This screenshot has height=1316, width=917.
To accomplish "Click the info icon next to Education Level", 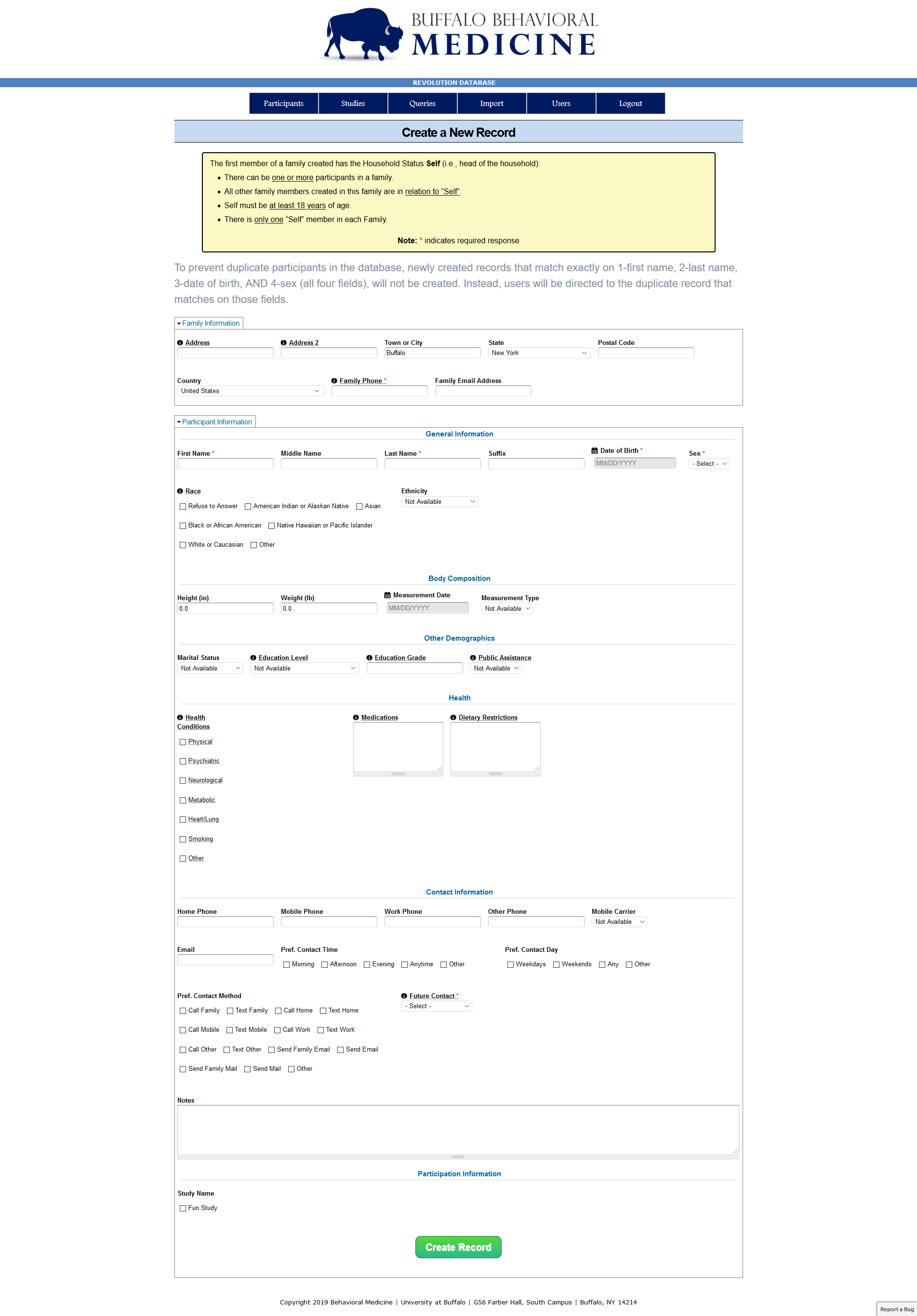I will click(253, 658).
